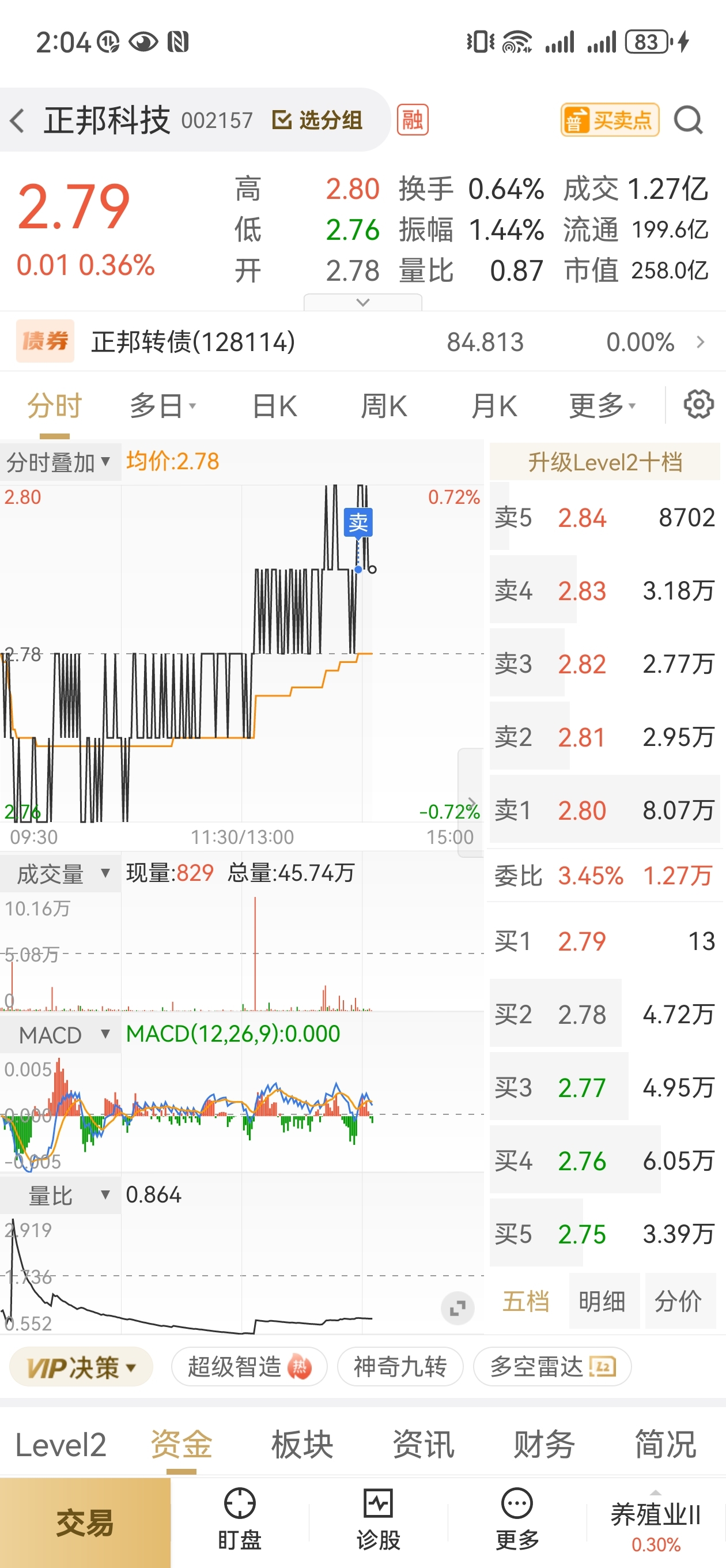
Task: Open 养殖业II sector link
Action: point(656,1523)
